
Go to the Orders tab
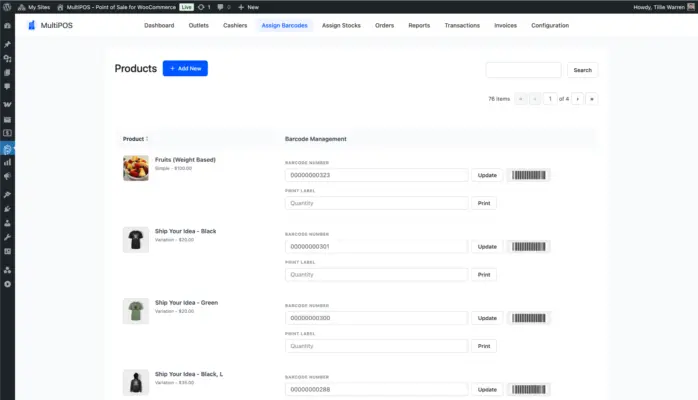(x=385, y=25)
